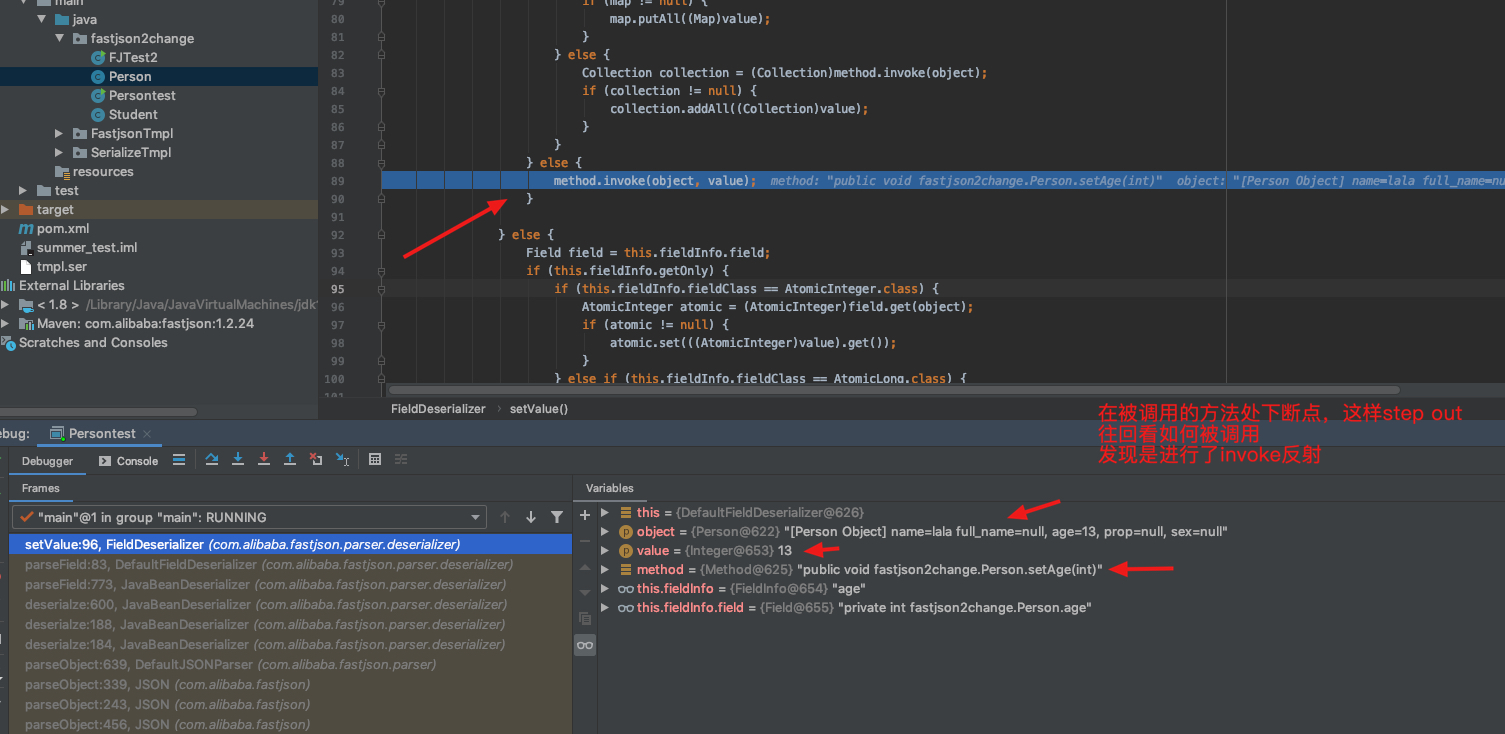Click the Run to Cursor icon

[x=342, y=460]
